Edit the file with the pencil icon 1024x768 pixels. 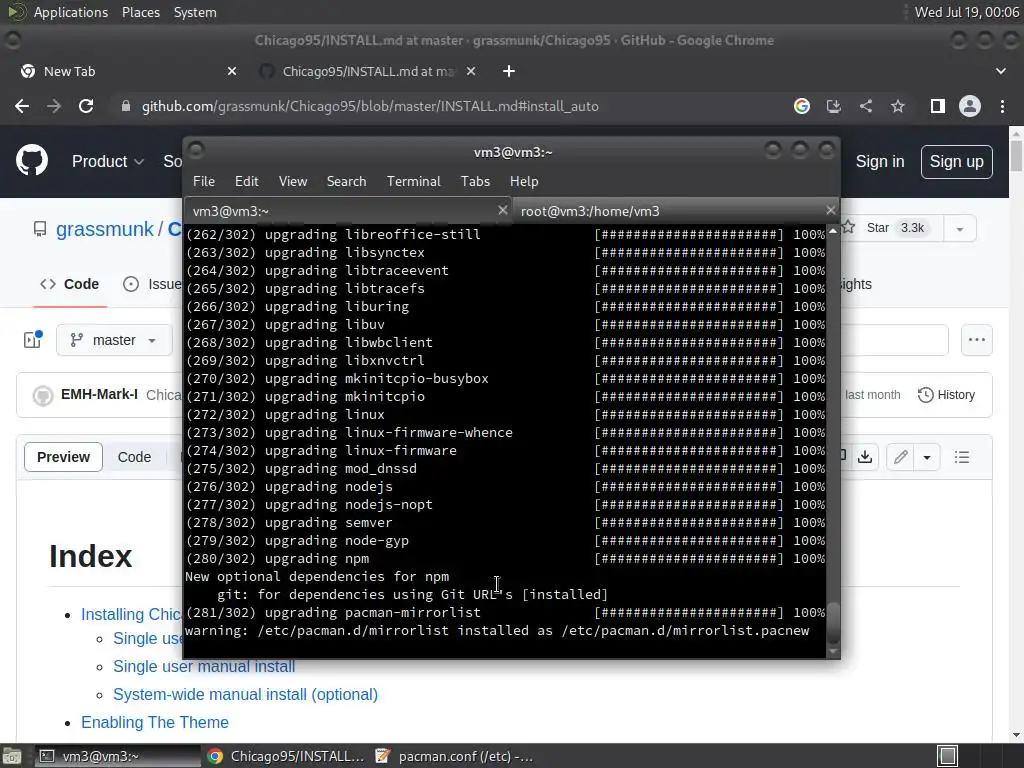click(901, 456)
